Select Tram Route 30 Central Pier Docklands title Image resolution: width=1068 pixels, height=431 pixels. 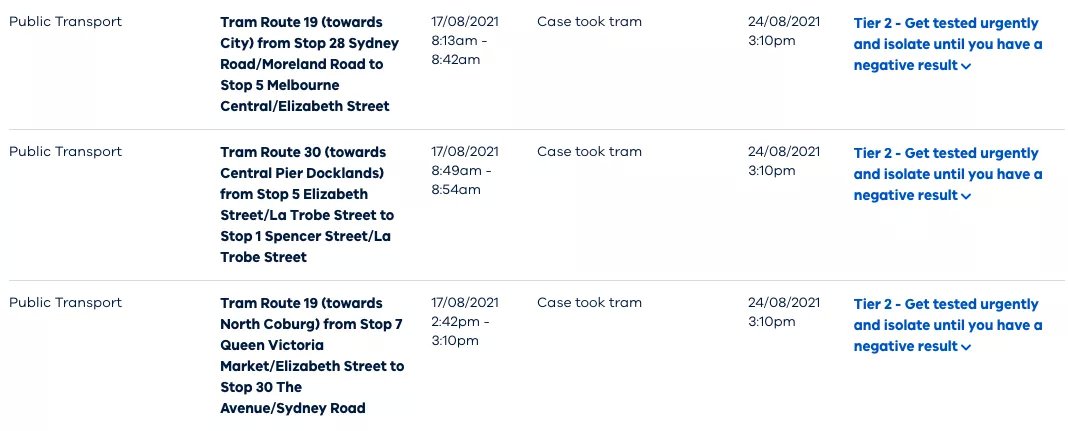tap(307, 204)
